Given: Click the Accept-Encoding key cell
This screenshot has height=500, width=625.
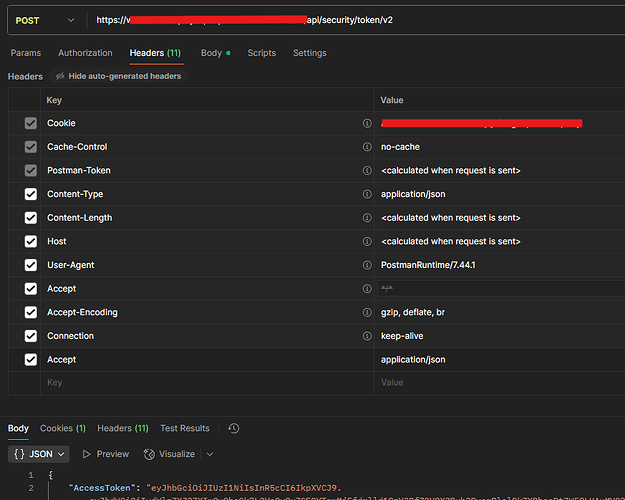Looking at the screenshot, I should [207, 313].
